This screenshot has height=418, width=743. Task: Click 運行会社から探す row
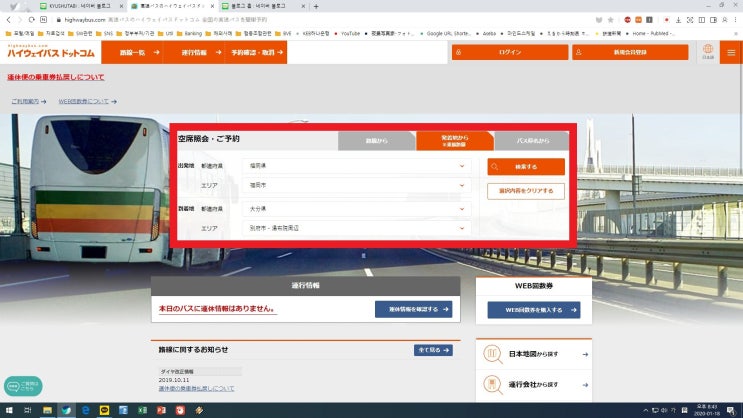pos(534,385)
